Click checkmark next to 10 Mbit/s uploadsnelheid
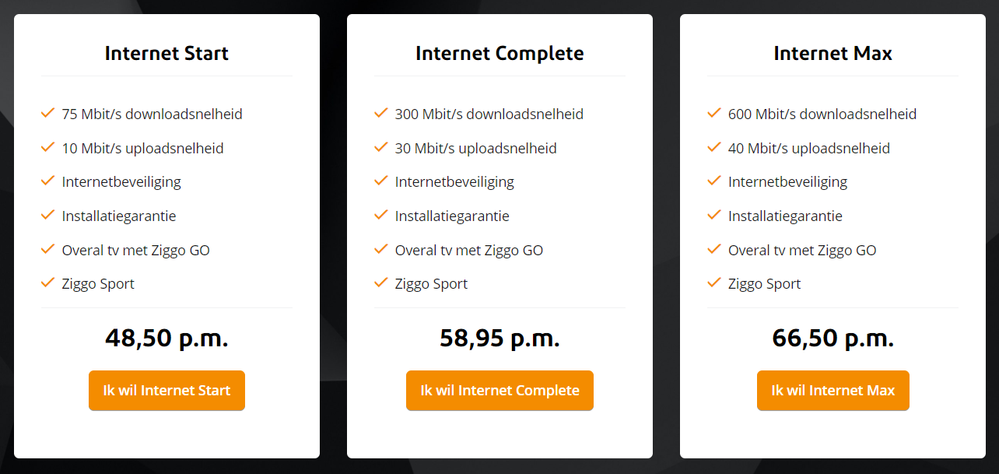Image resolution: width=999 pixels, height=474 pixels. 47,147
